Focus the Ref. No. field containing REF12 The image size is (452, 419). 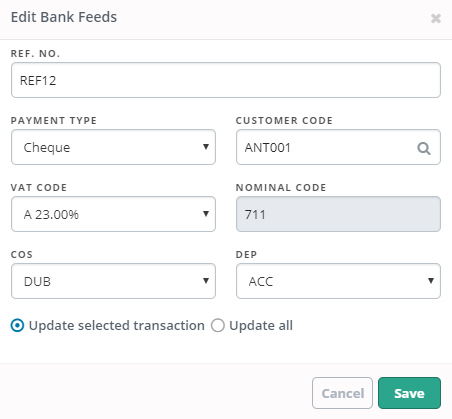tap(226, 80)
